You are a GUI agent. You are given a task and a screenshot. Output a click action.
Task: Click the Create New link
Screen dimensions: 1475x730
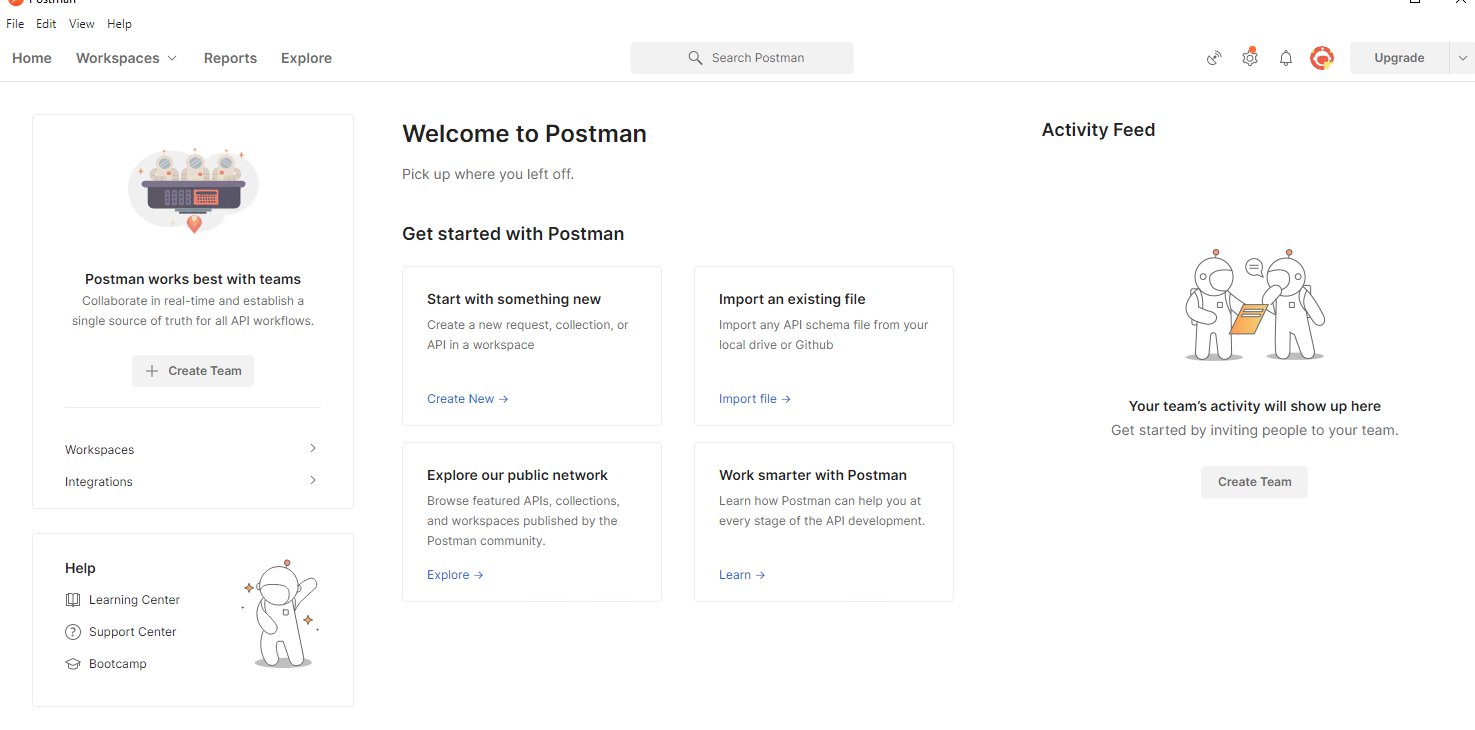tap(461, 398)
